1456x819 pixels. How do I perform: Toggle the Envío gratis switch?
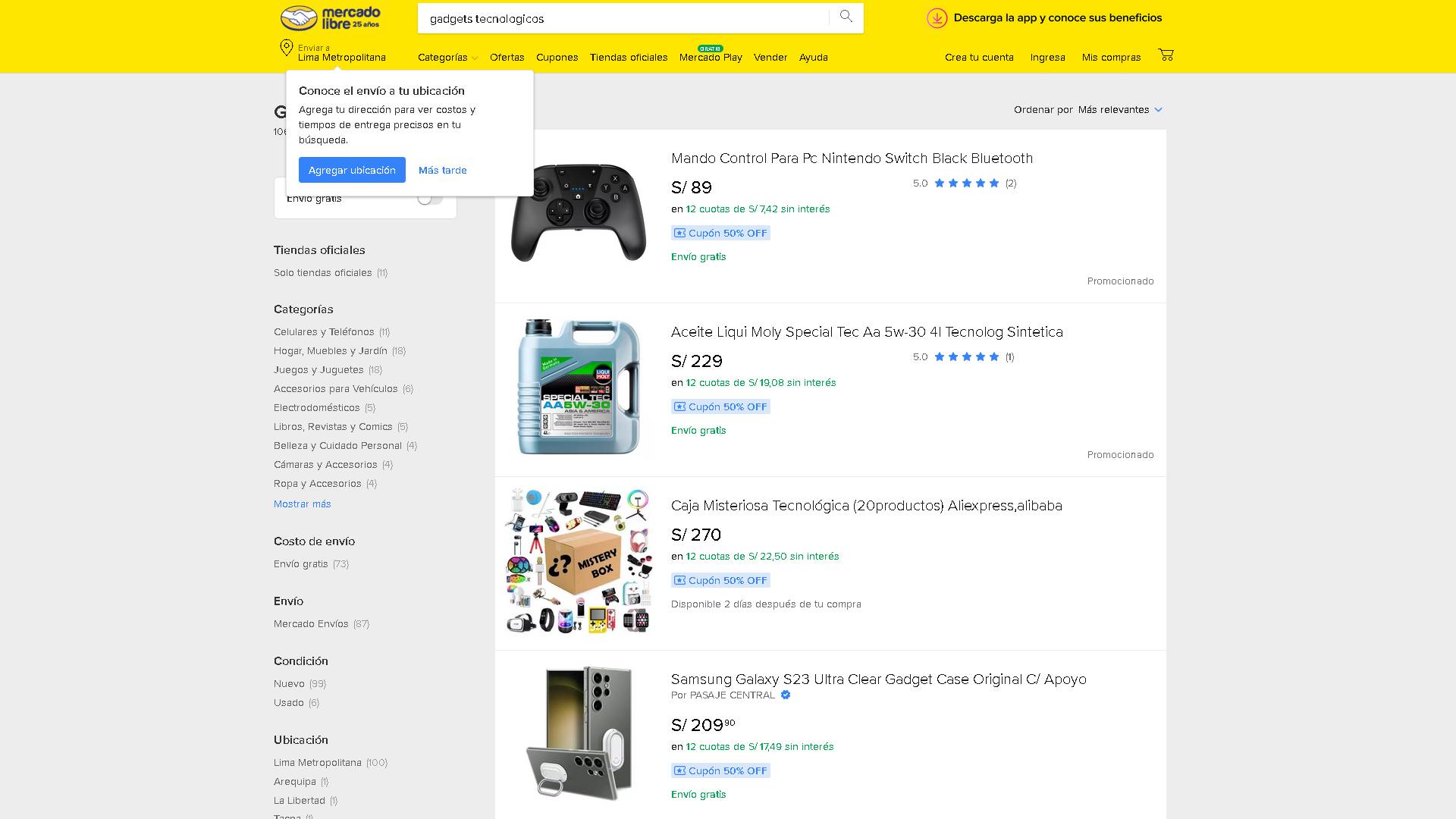430,198
